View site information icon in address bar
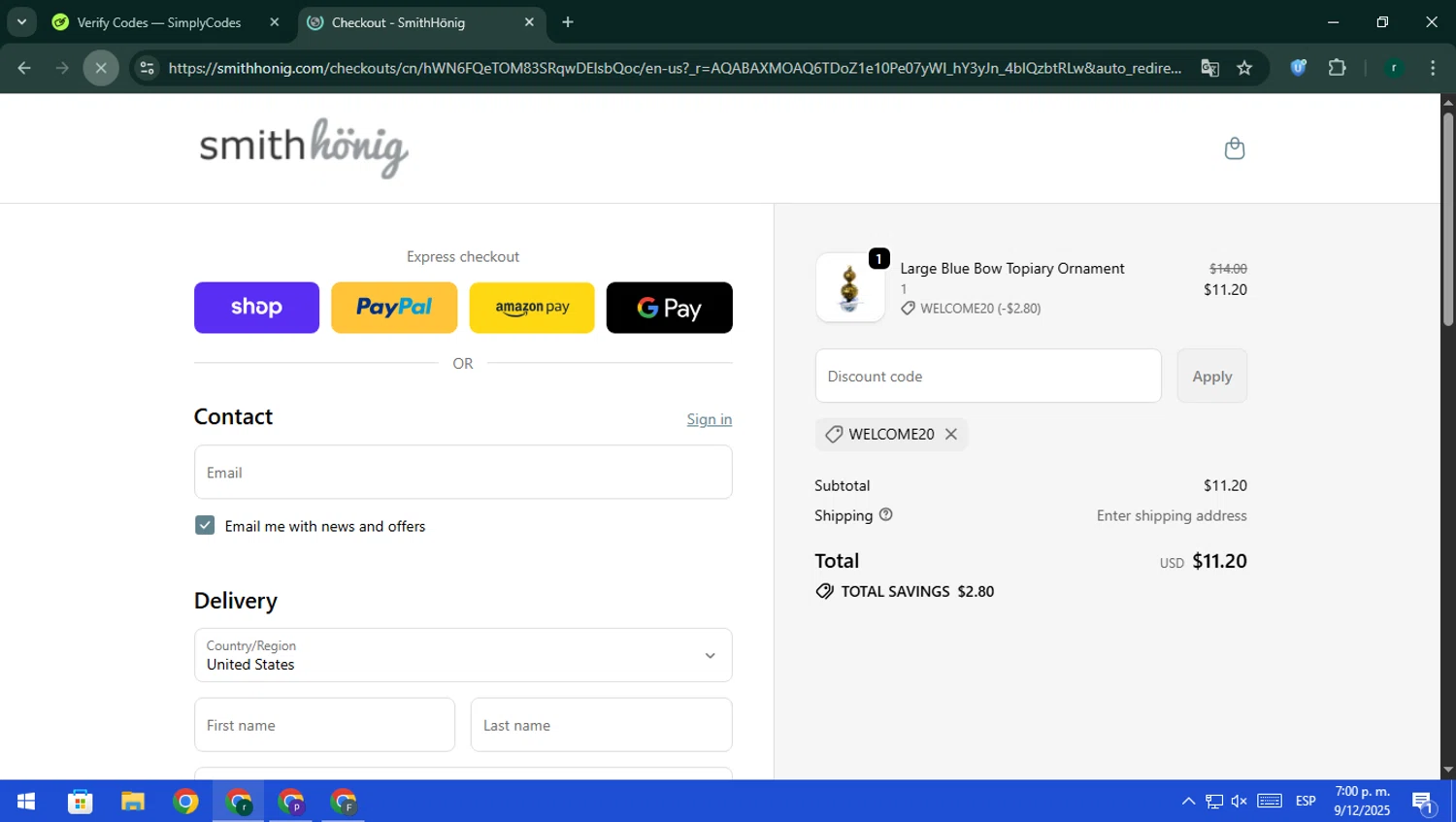The image size is (1456, 822). pyautogui.click(x=147, y=68)
